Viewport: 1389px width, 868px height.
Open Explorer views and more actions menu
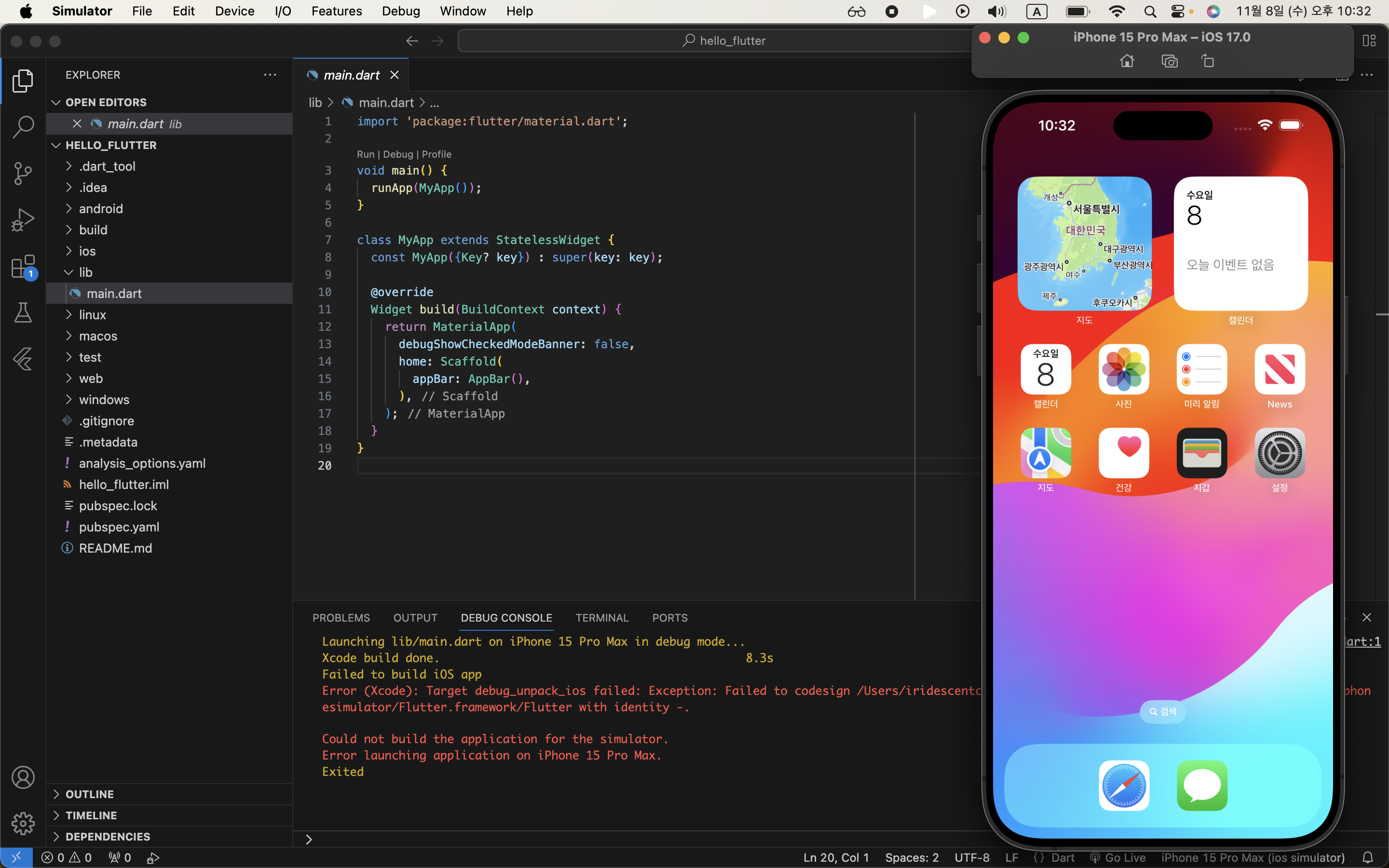point(270,75)
